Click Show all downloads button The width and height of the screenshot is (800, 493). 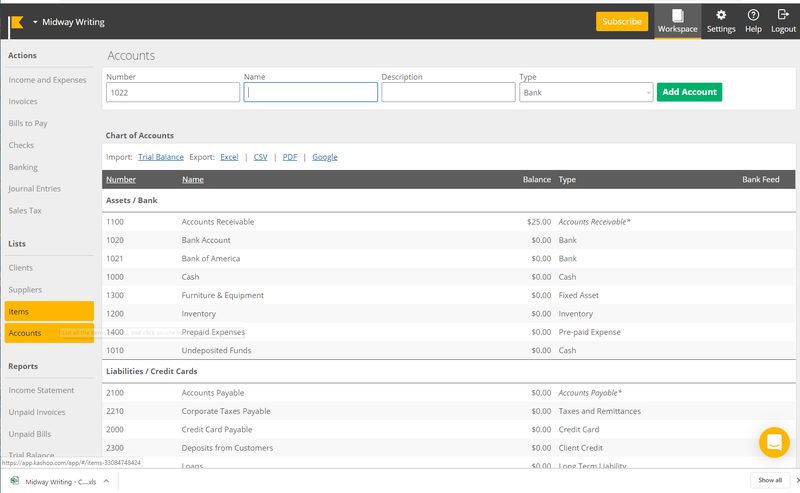click(x=769, y=480)
